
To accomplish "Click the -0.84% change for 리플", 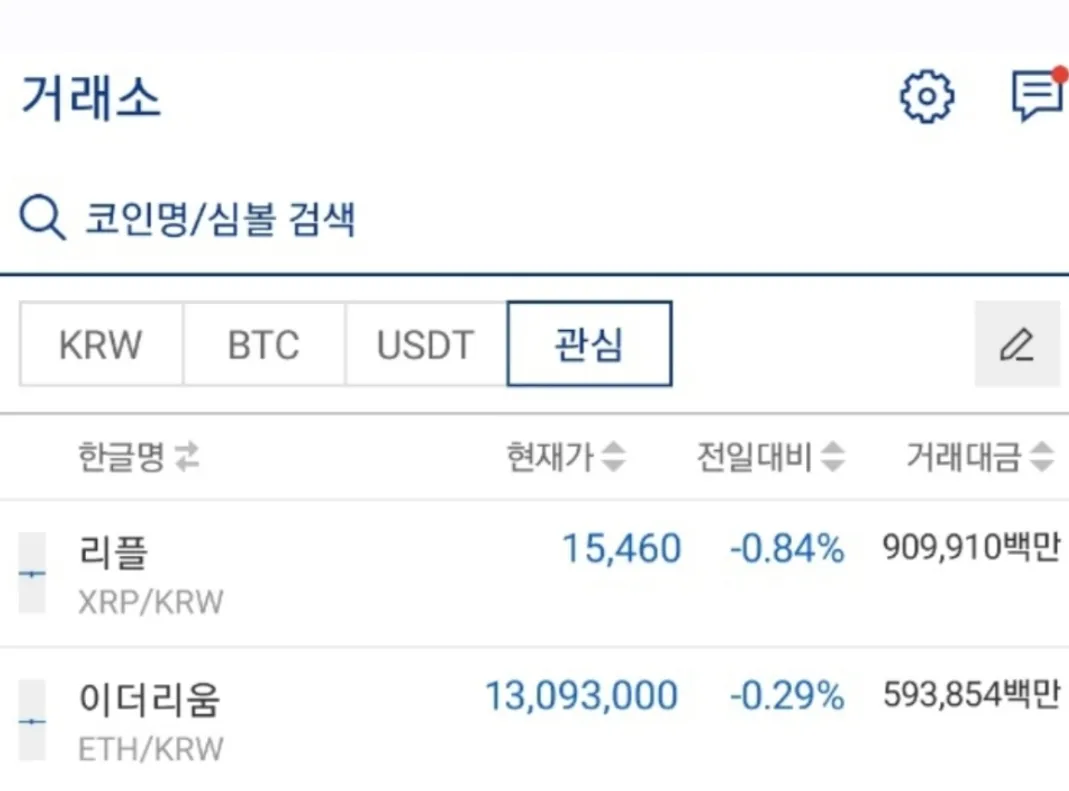I will tap(786, 549).
